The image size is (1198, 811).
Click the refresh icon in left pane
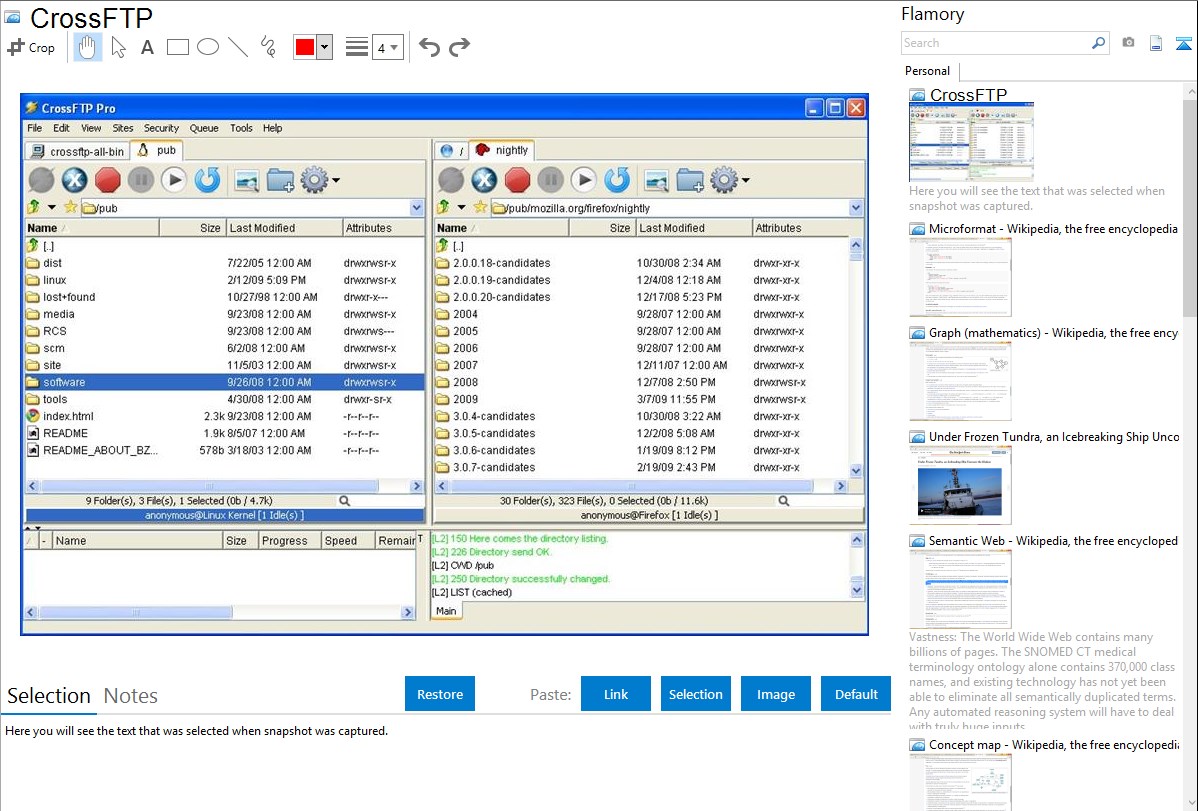point(207,180)
